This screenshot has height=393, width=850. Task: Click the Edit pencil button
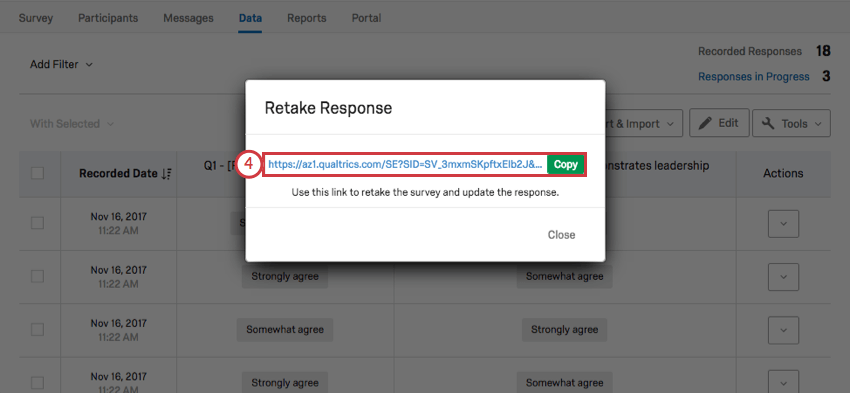click(x=719, y=123)
